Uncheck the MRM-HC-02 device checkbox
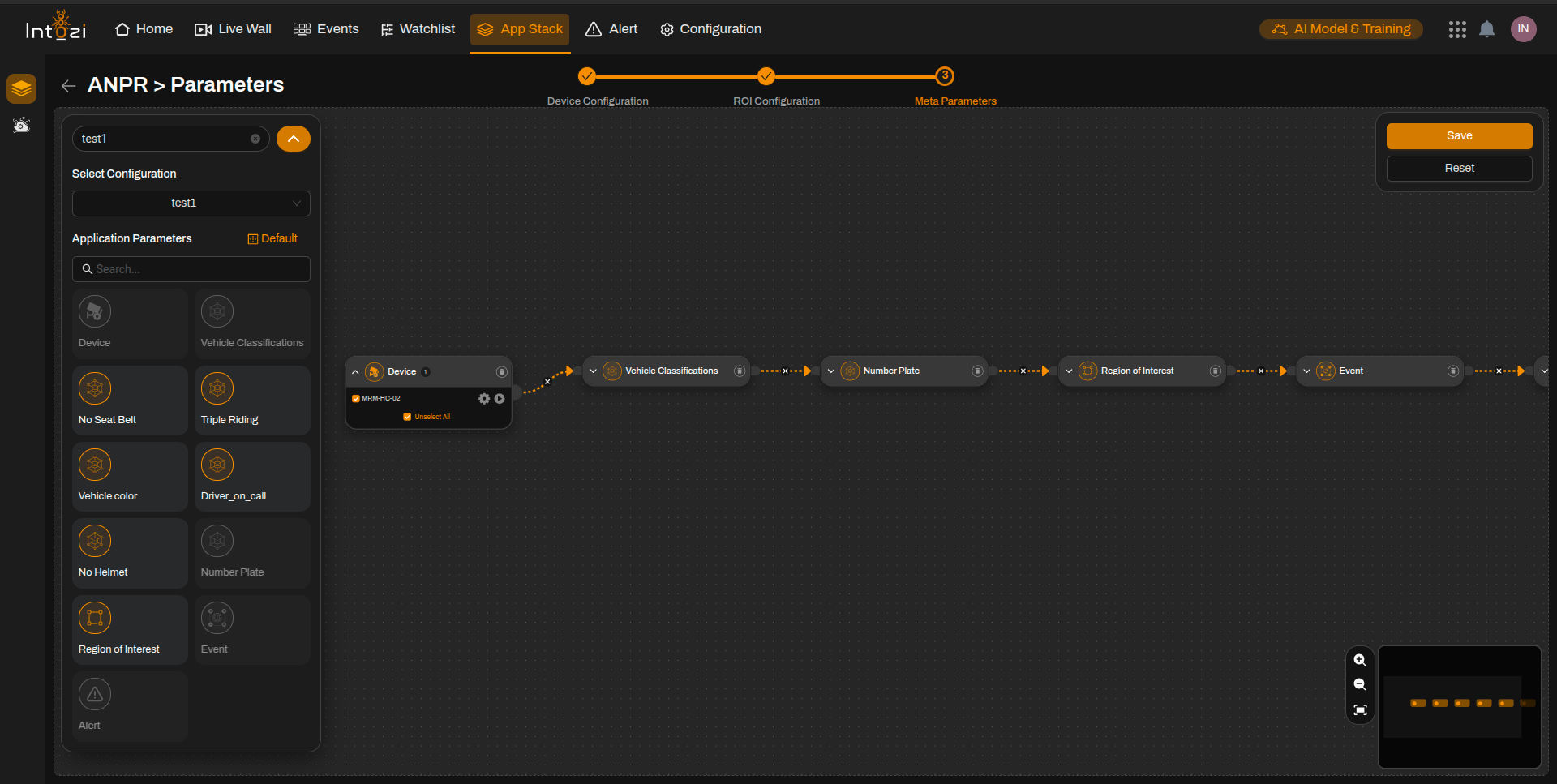Screen dimensions: 1557x784 pyautogui.click(x=356, y=399)
